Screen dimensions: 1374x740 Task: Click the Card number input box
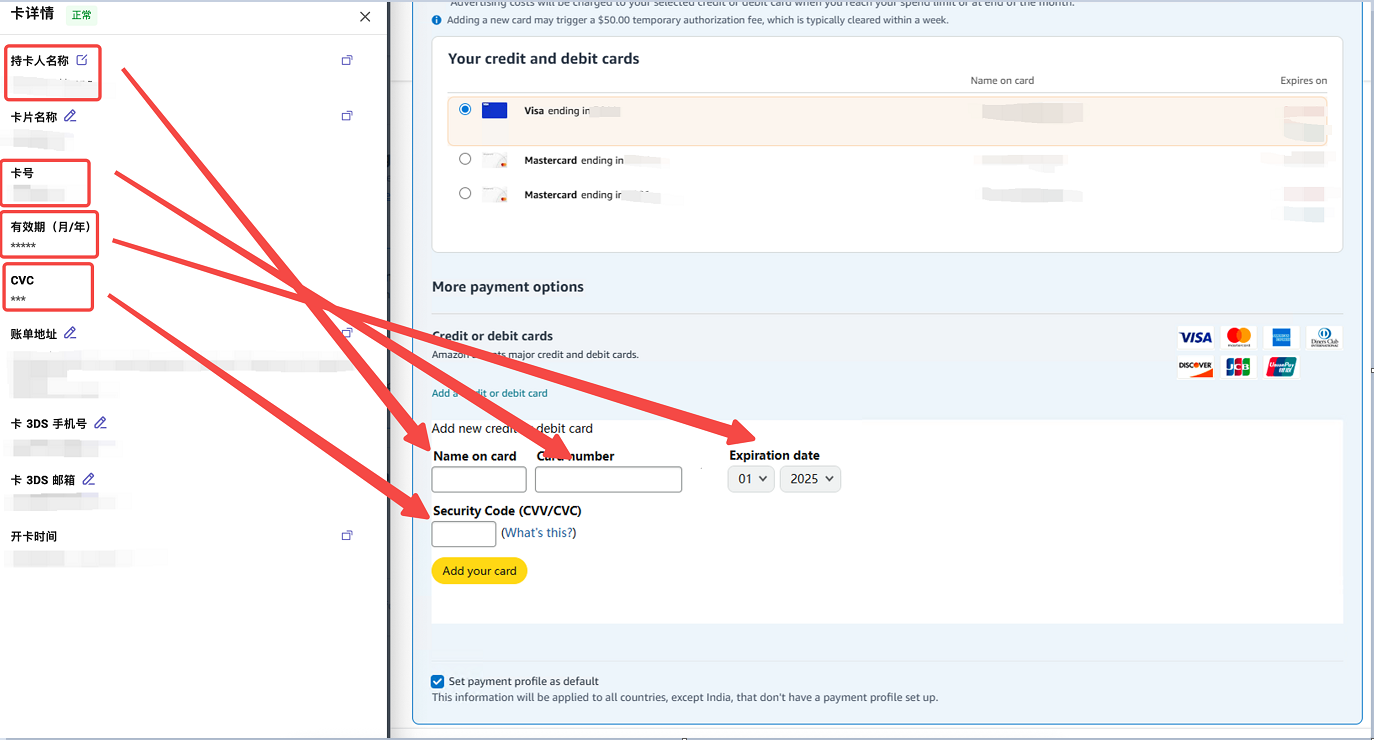pos(608,480)
